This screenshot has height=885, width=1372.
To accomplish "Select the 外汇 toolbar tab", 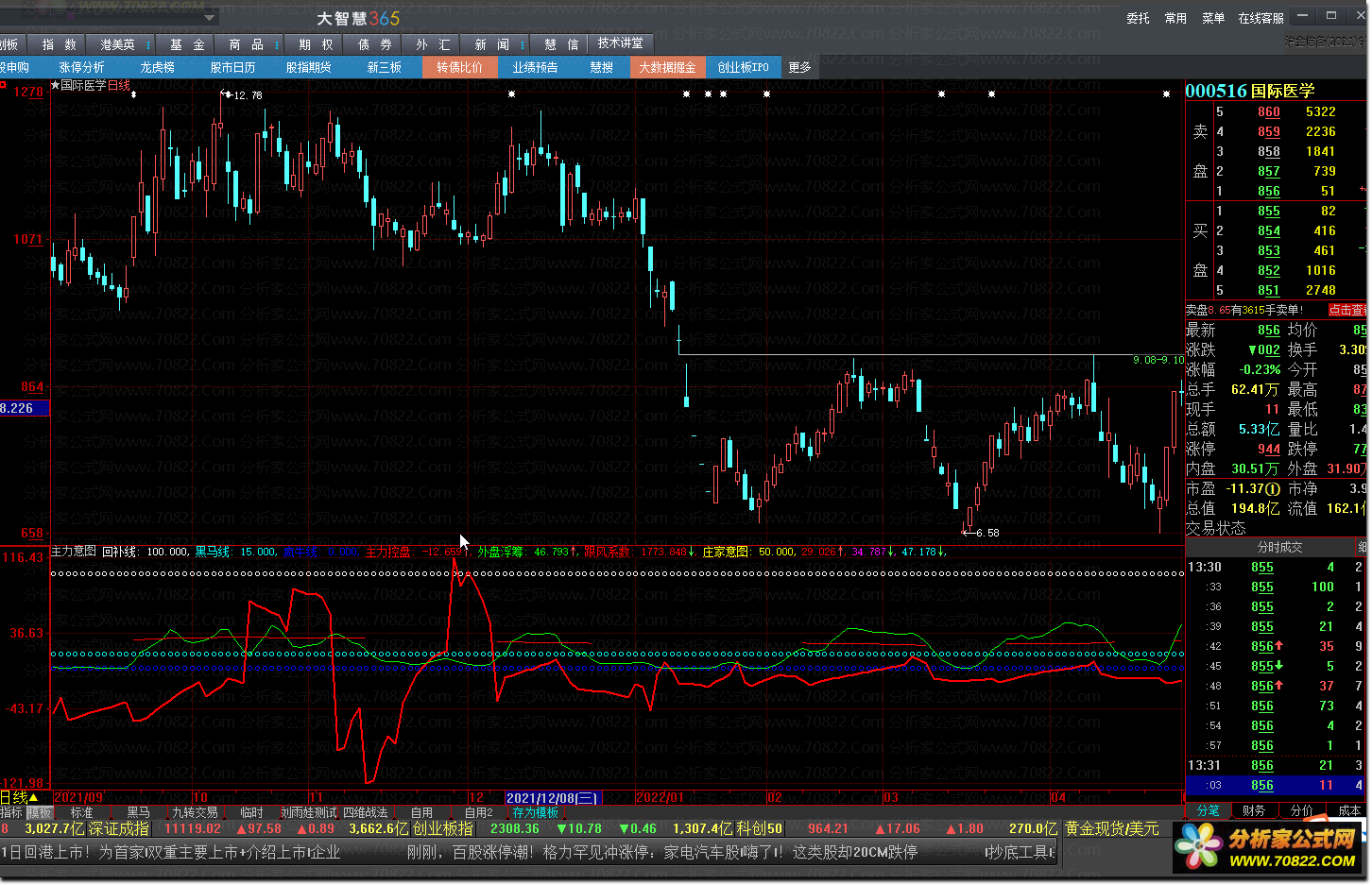I will (433, 44).
